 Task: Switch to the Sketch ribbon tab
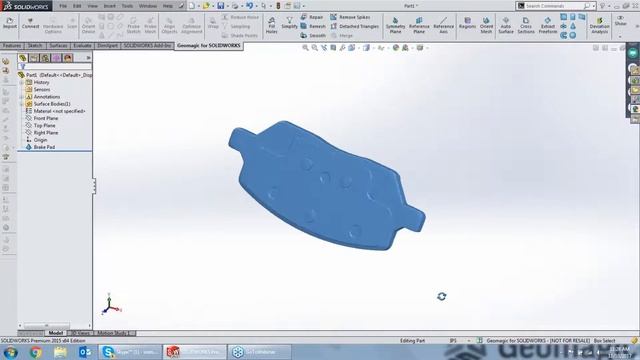pyautogui.click(x=35, y=46)
